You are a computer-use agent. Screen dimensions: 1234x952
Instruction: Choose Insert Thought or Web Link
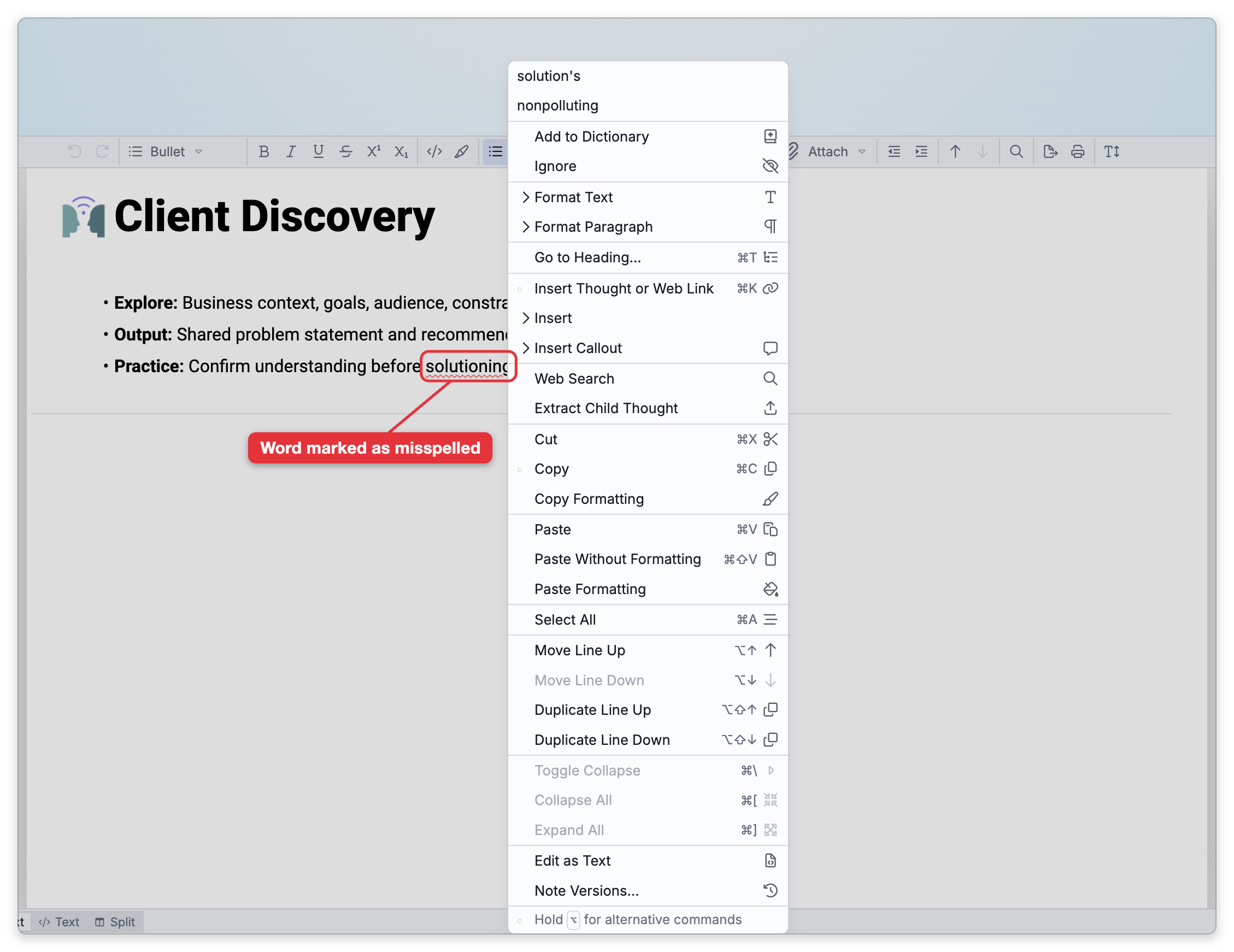[648, 288]
